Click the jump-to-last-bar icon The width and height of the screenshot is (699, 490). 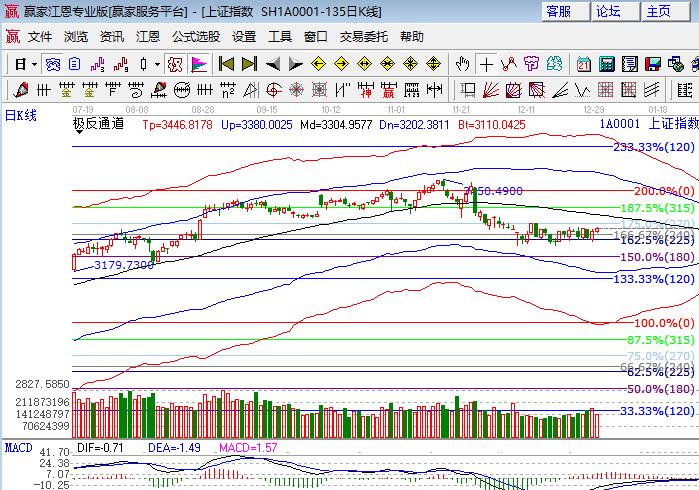click(248, 64)
